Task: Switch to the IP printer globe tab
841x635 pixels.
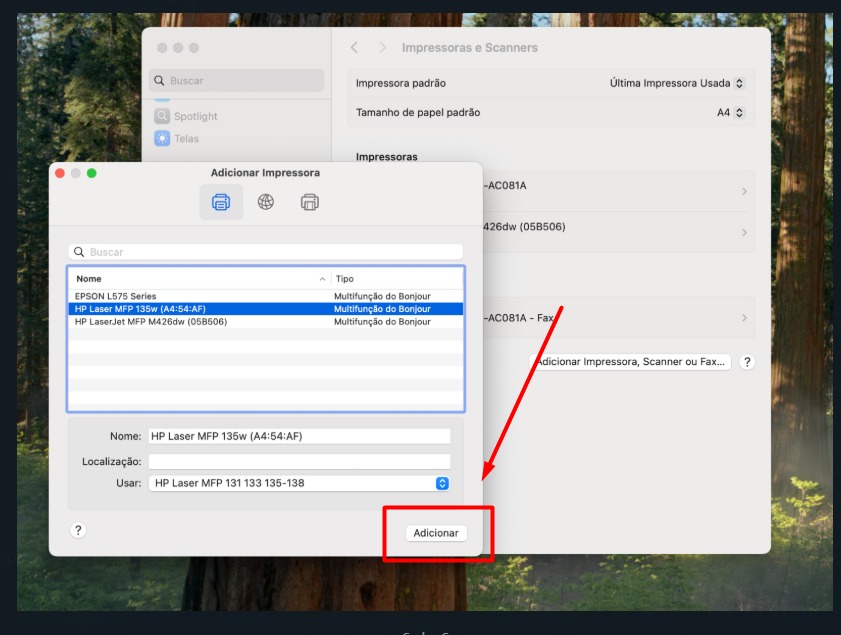Action: [266, 202]
